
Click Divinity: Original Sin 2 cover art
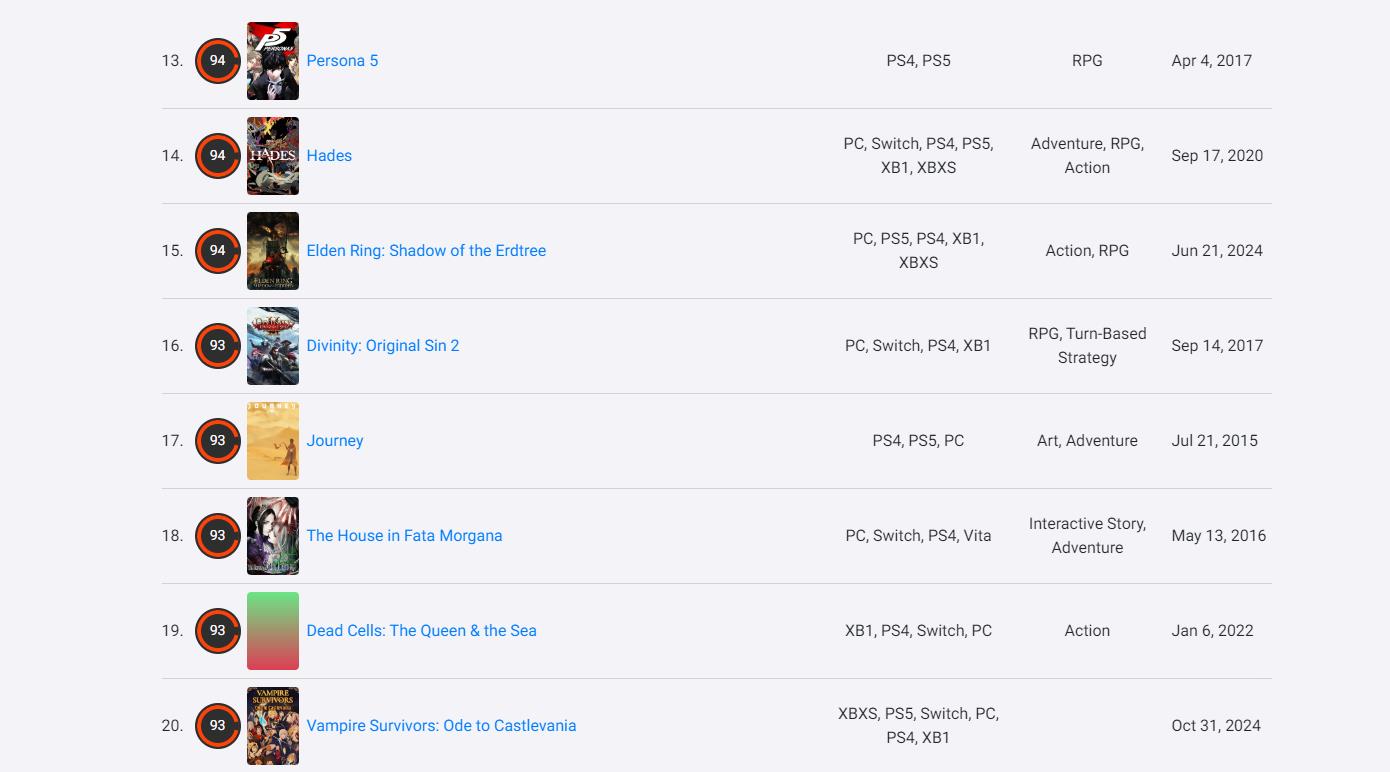[273, 346]
